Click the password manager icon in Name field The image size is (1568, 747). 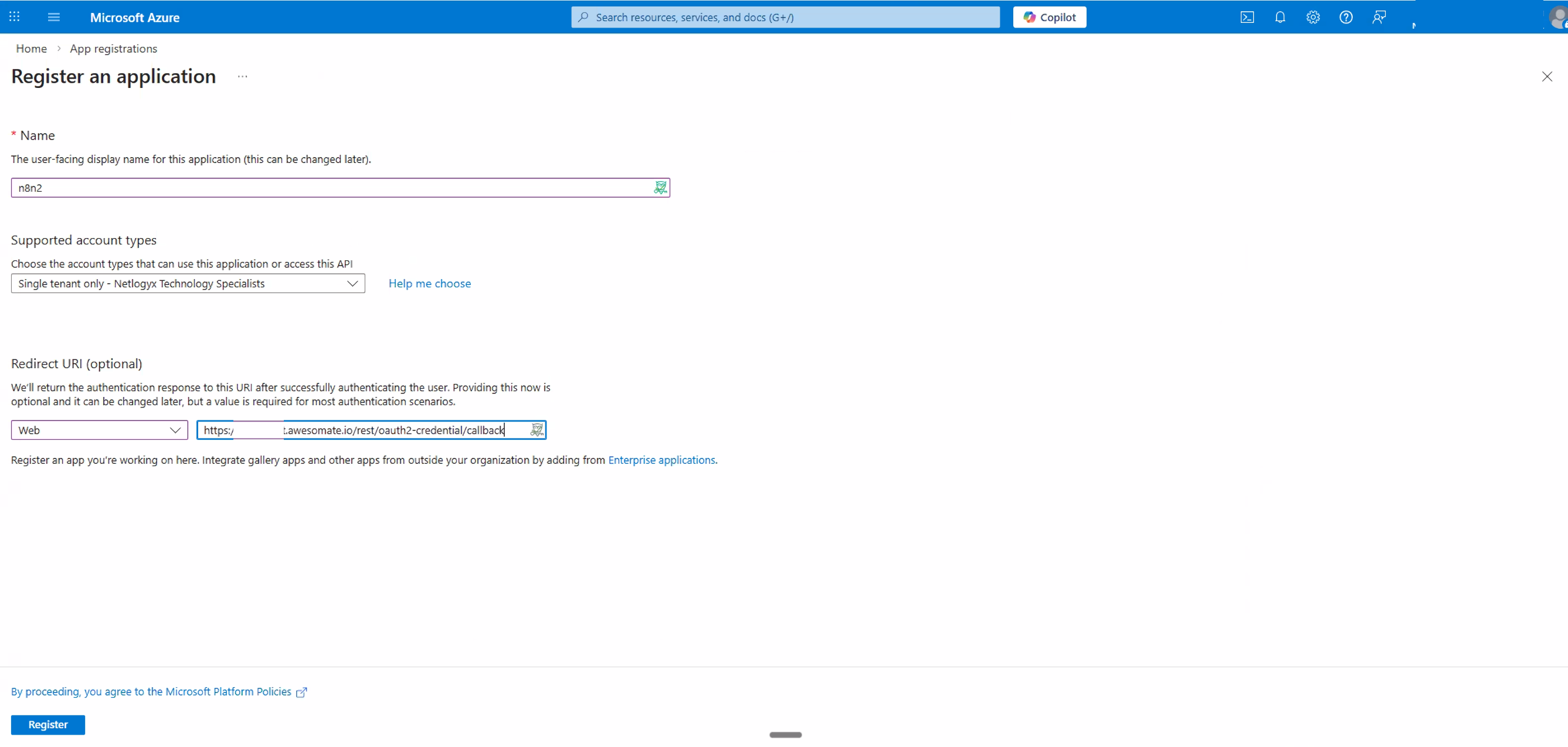click(660, 187)
